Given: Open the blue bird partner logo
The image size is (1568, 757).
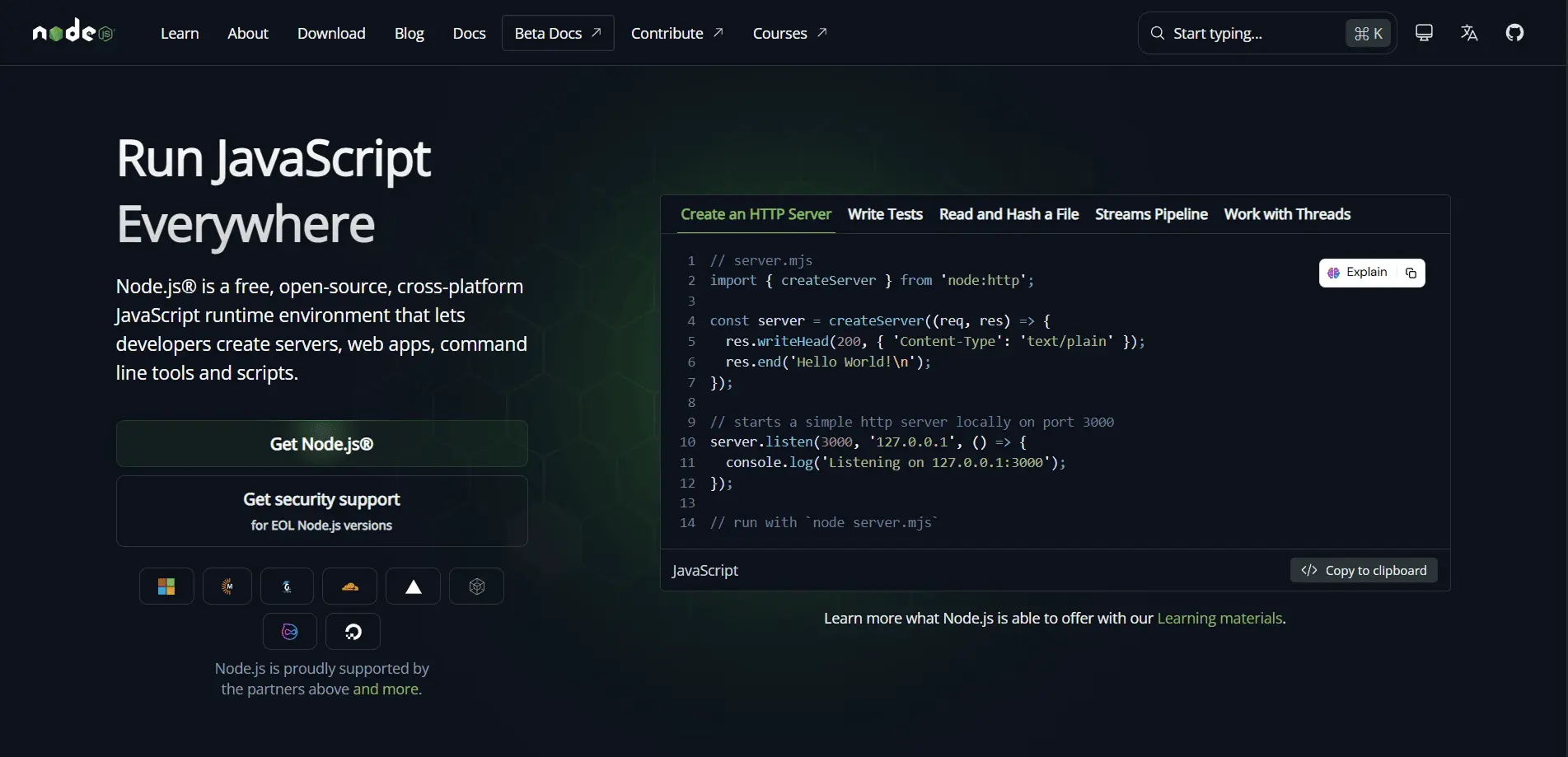Looking at the screenshot, I should [x=287, y=586].
